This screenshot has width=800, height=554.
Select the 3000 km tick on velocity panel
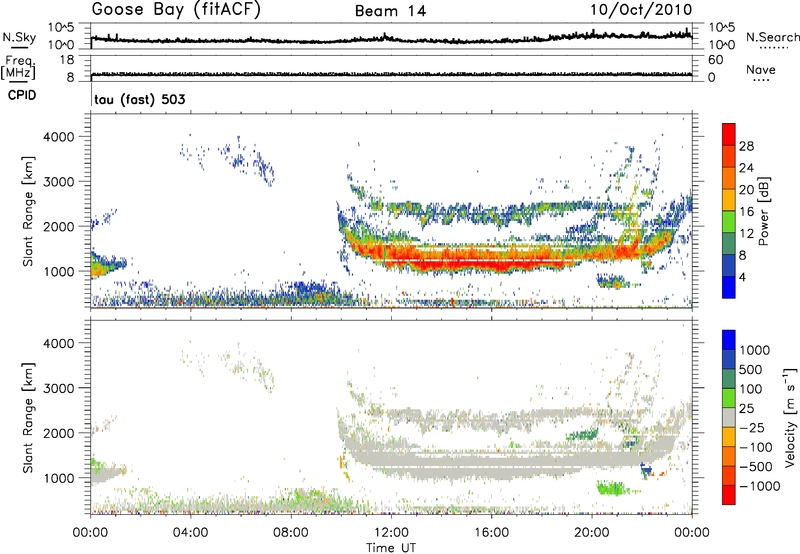pos(59,388)
